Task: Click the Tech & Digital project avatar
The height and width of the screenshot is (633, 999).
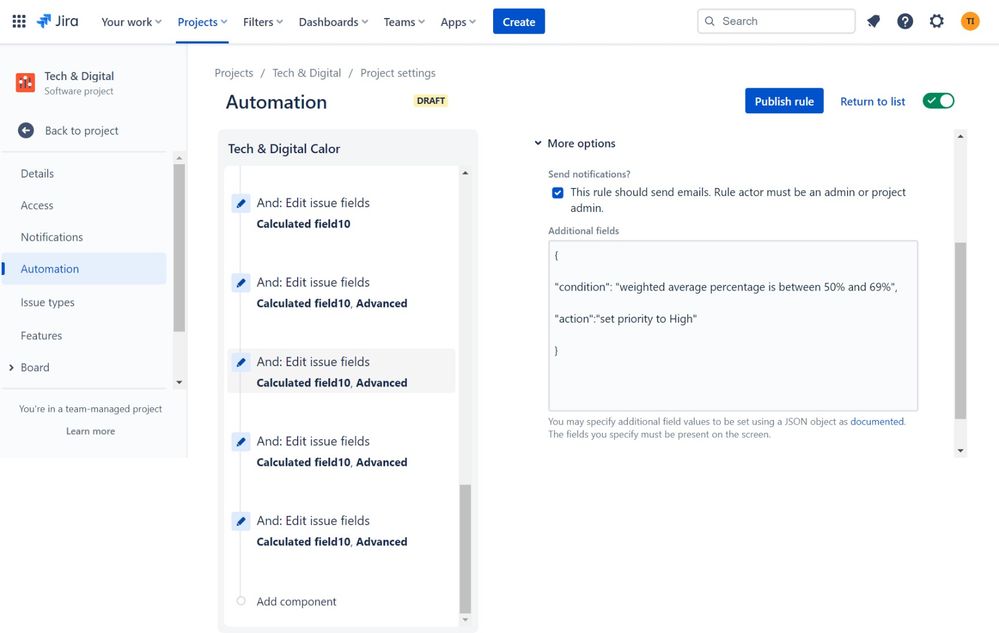Action: 25,81
